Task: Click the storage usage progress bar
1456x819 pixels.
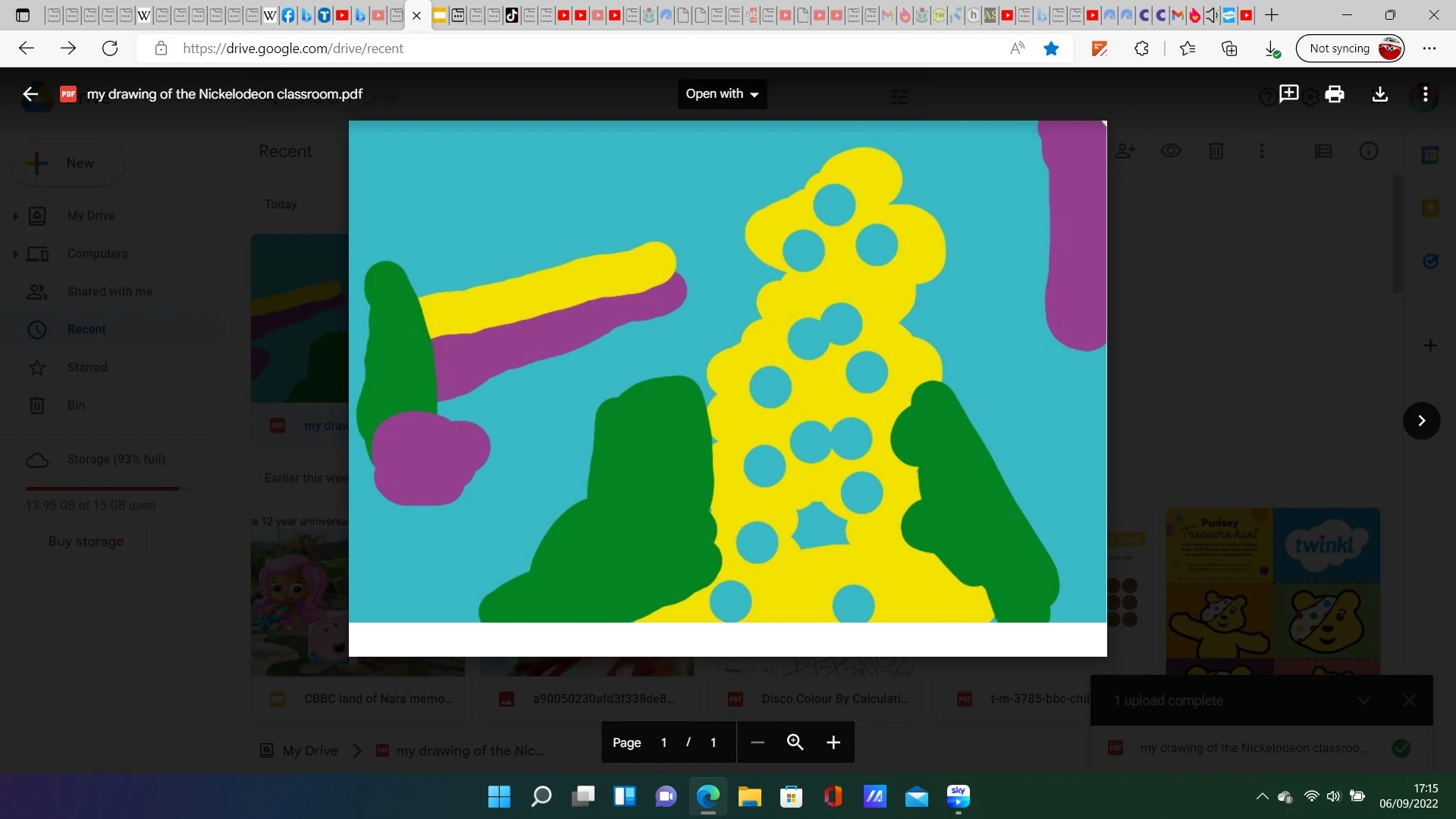Action: (105, 488)
